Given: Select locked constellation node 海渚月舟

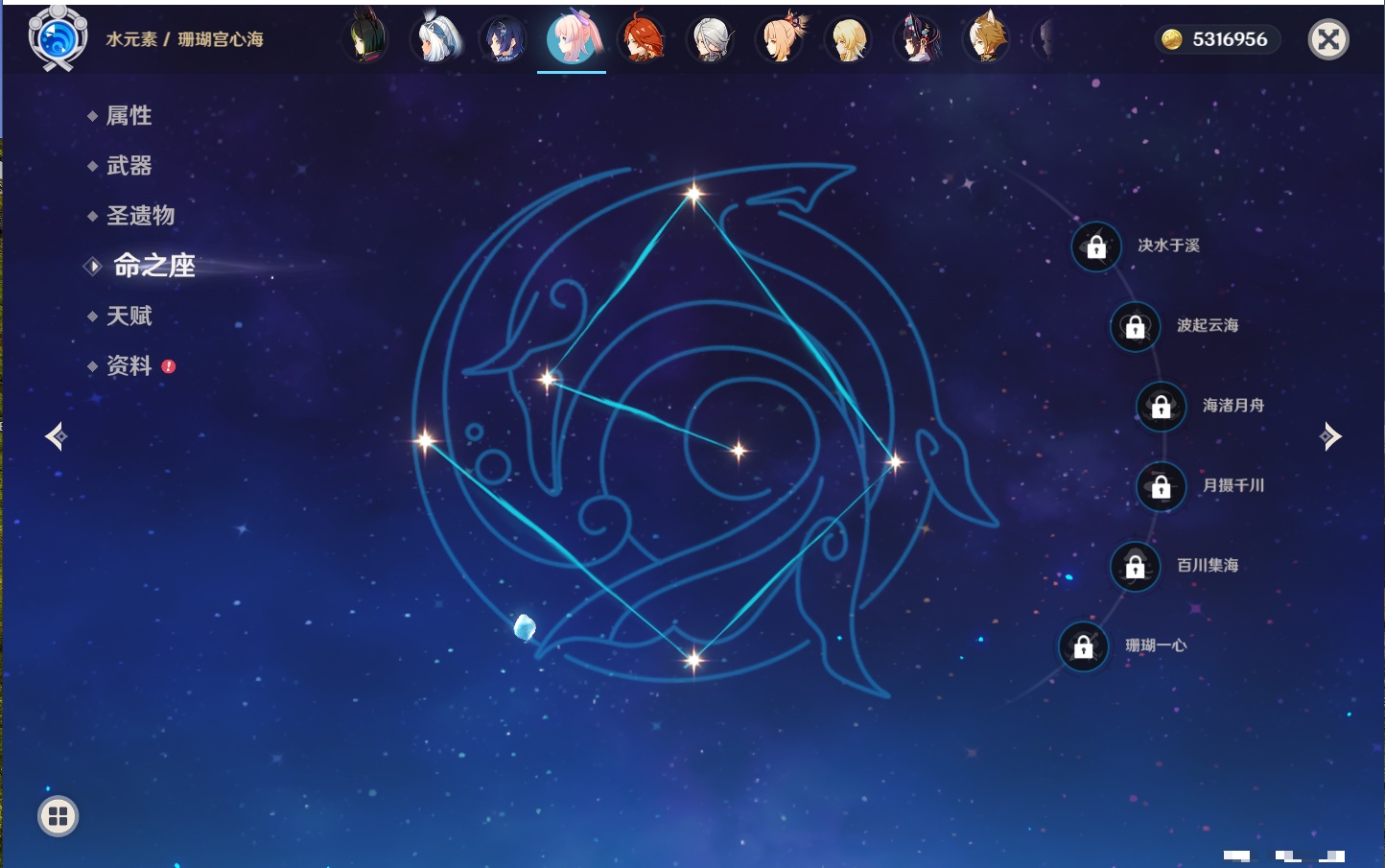Looking at the screenshot, I should 1161,407.
